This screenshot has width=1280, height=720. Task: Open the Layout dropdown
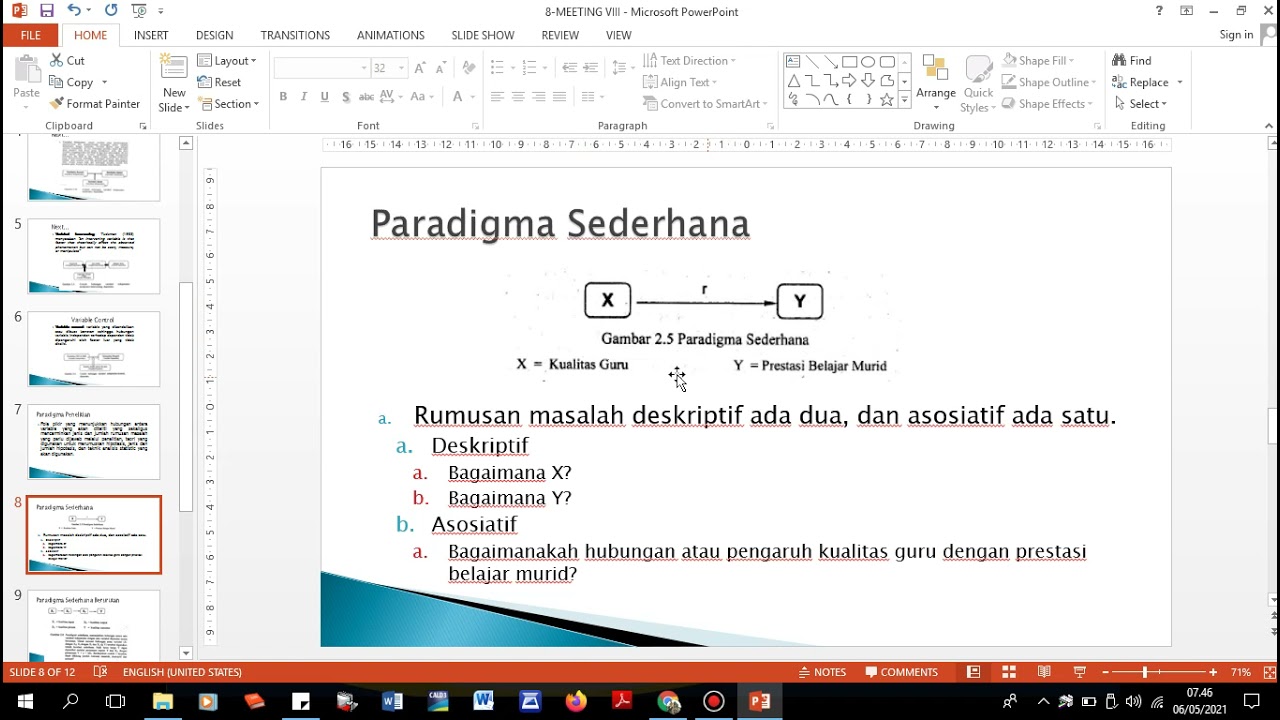click(x=227, y=61)
